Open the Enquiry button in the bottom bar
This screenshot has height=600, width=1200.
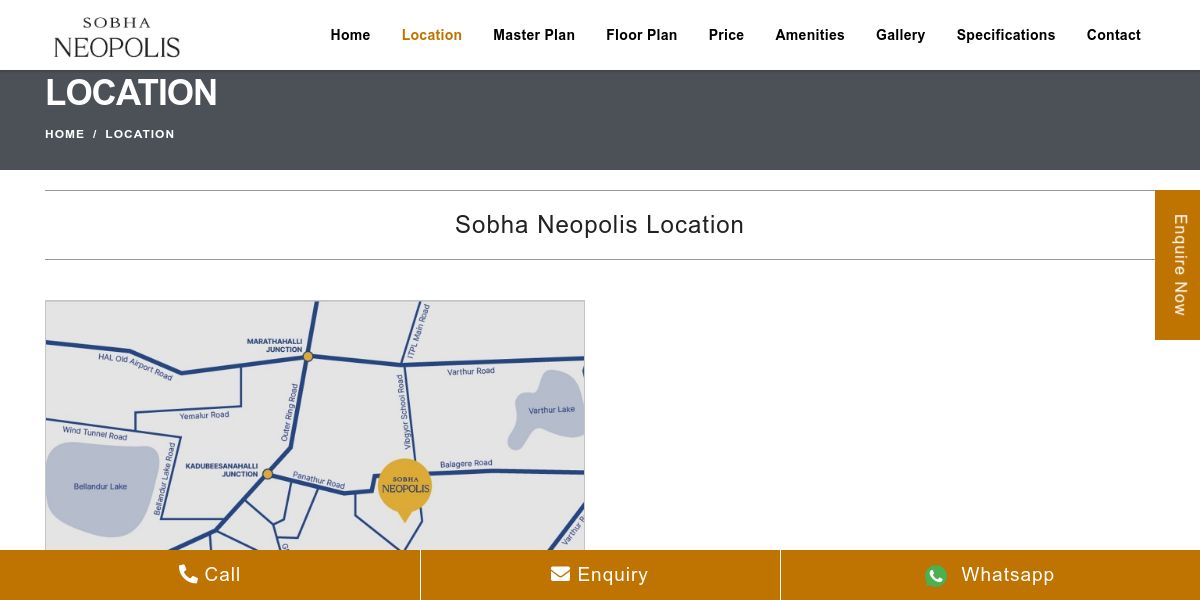coord(600,575)
